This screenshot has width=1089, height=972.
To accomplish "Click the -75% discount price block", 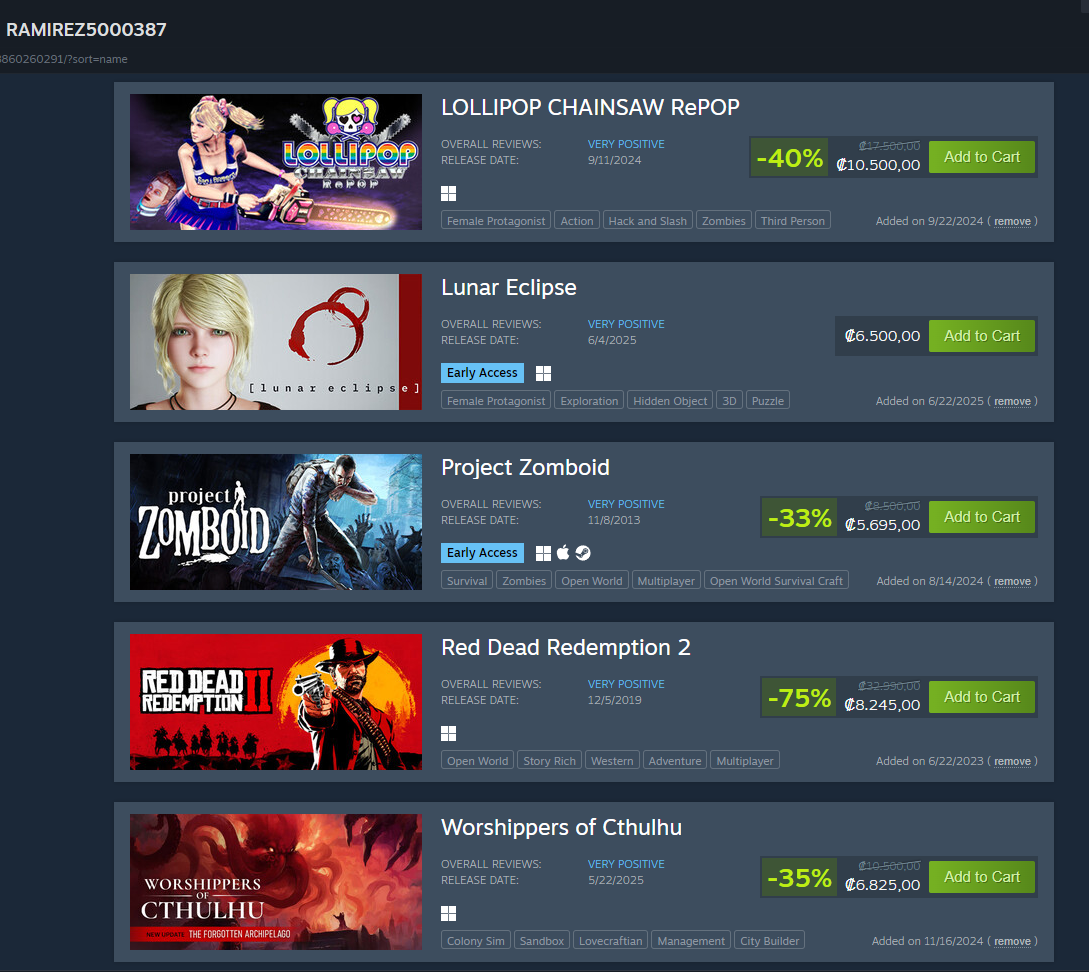I will click(842, 697).
